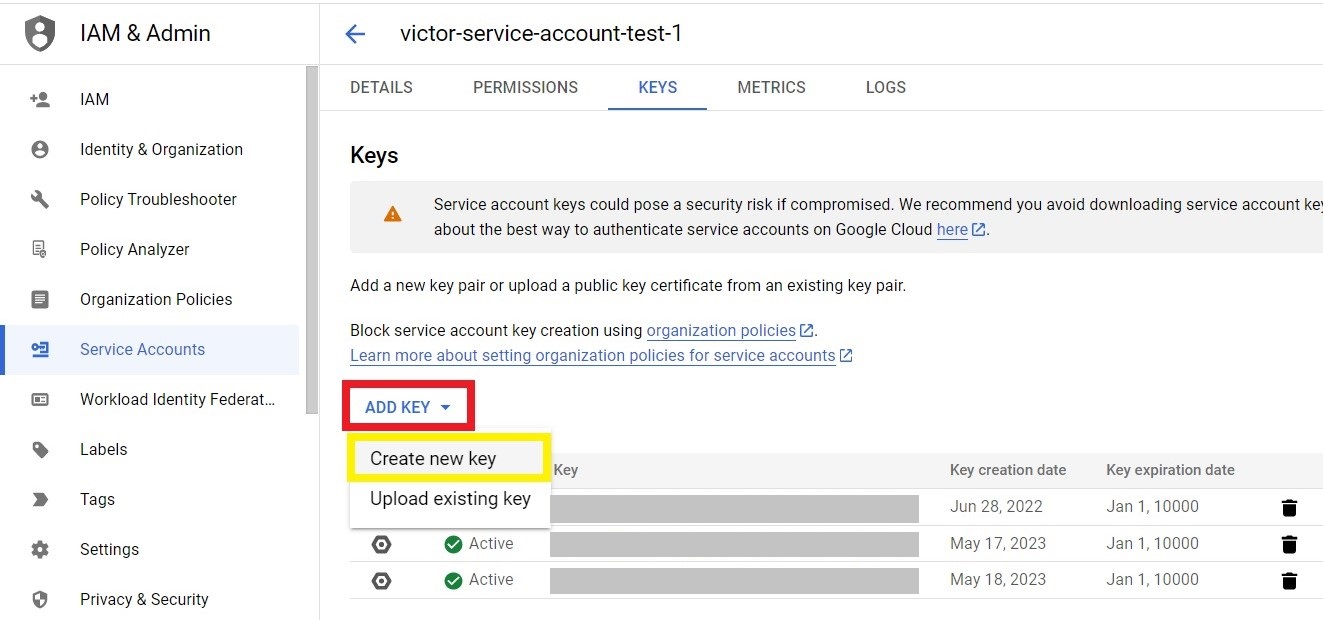Image resolution: width=1323 pixels, height=620 pixels.
Task: Switch to the Metrics tab
Action: pyautogui.click(x=771, y=87)
